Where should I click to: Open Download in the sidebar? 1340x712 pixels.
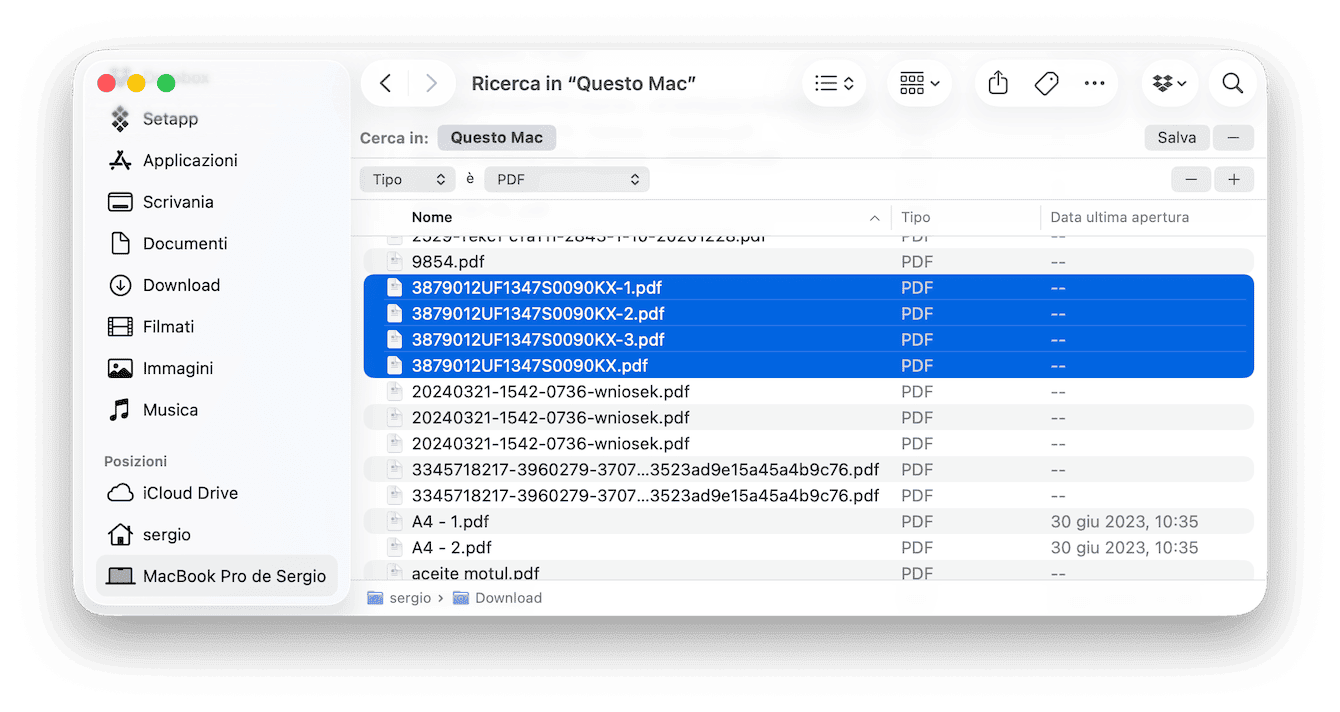(165, 285)
